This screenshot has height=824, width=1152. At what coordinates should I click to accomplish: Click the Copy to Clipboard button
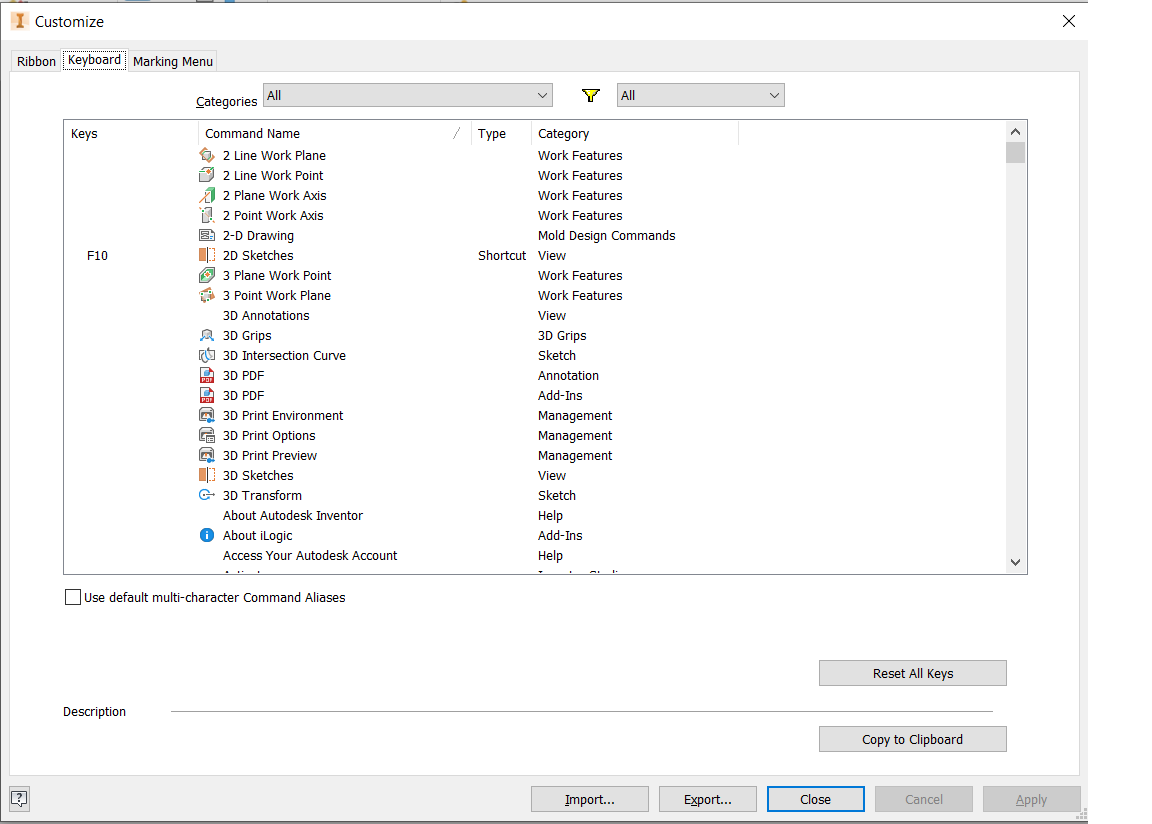(912, 739)
